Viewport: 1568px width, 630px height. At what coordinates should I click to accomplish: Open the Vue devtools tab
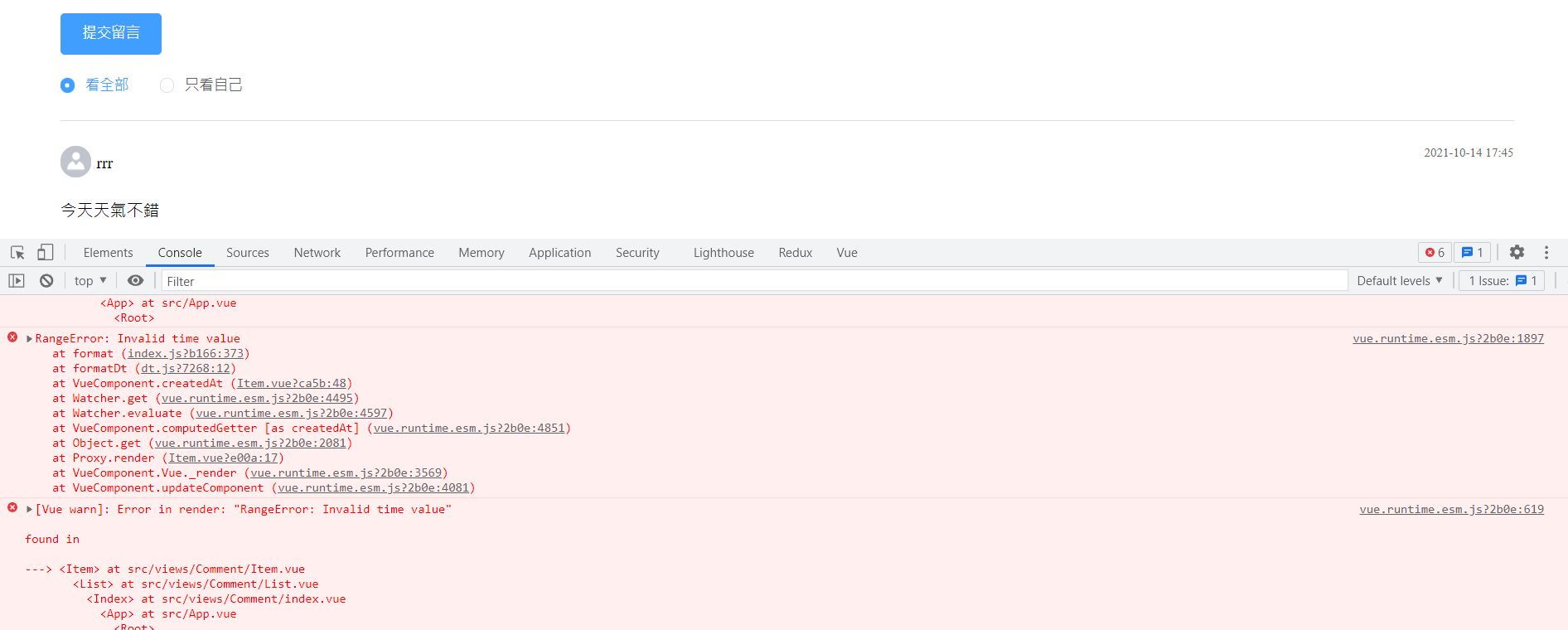tap(847, 253)
